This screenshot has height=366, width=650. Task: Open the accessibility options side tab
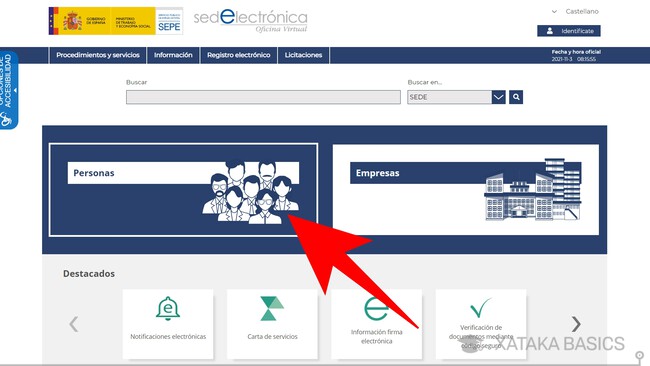(9, 90)
